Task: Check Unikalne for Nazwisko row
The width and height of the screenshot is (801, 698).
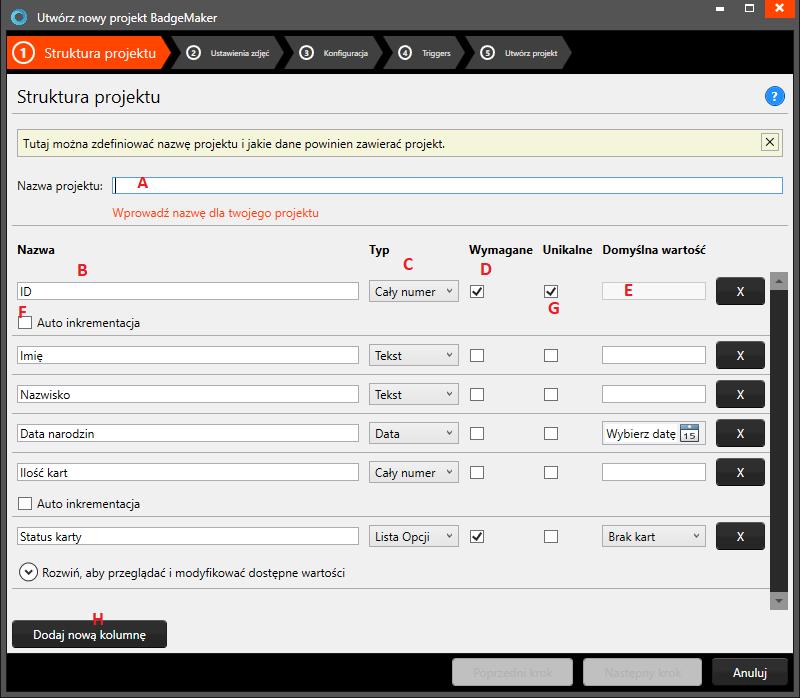Action: pos(551,394)
